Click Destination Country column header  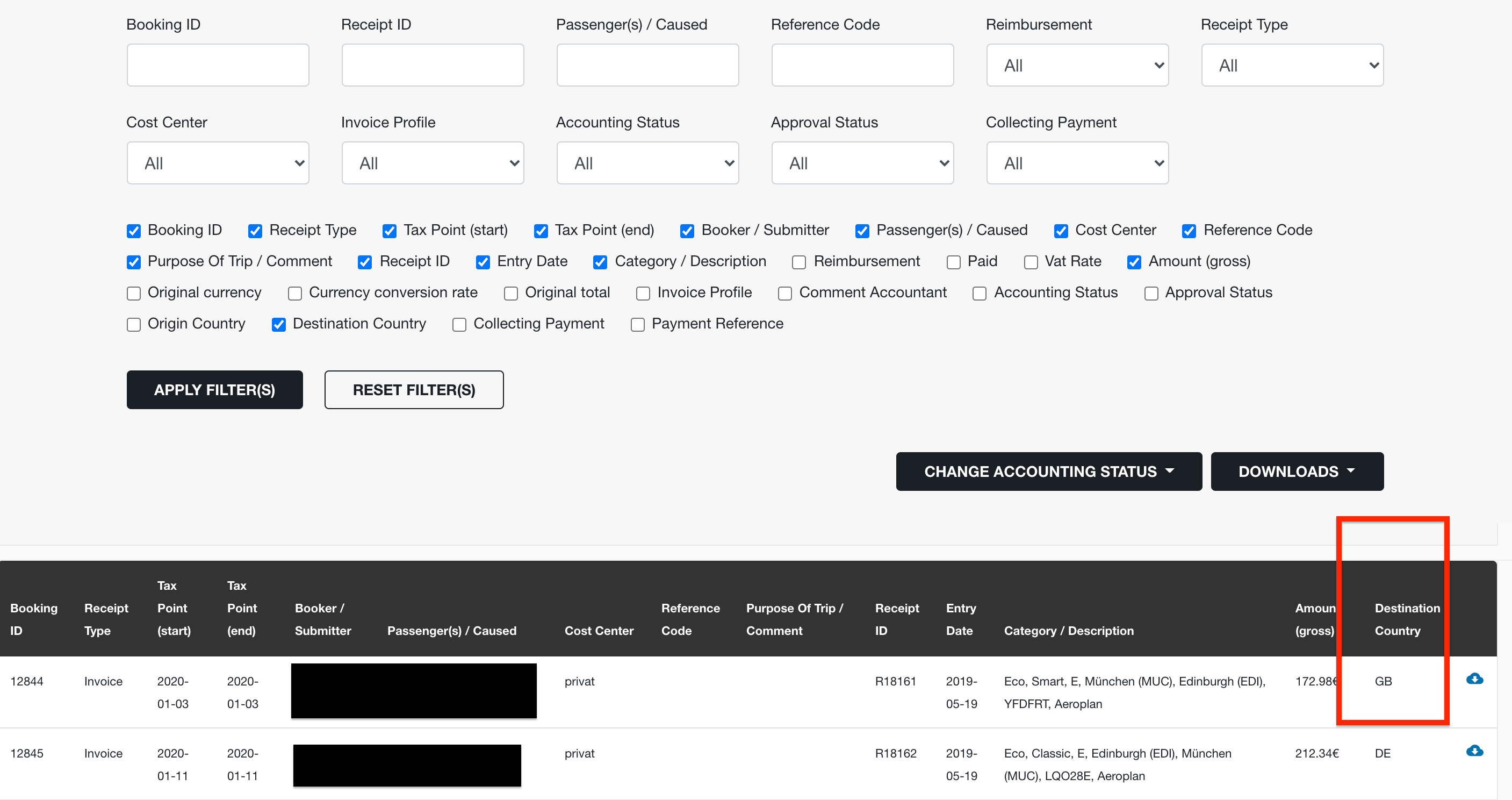coord(1407,619)
